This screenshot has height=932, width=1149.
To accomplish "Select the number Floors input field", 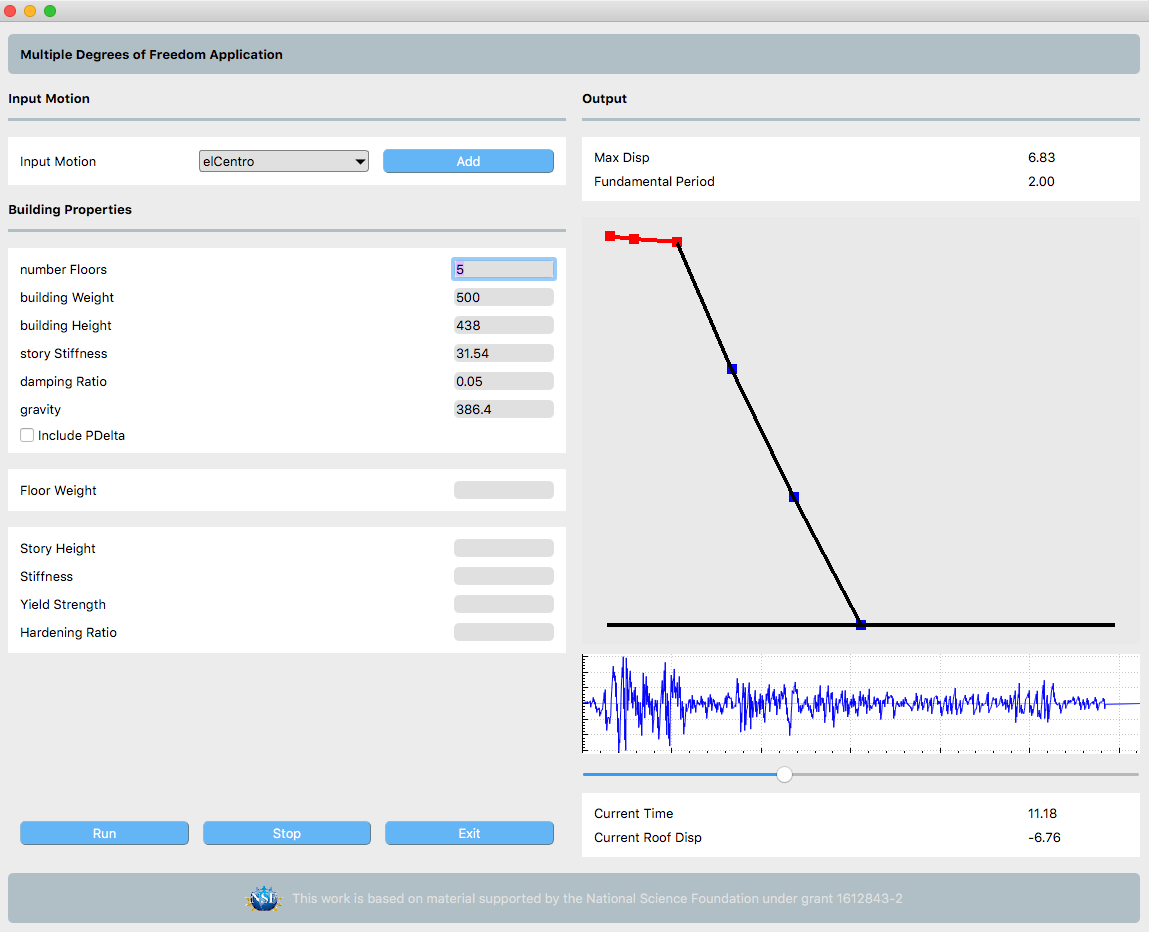I will coord(503,268).
